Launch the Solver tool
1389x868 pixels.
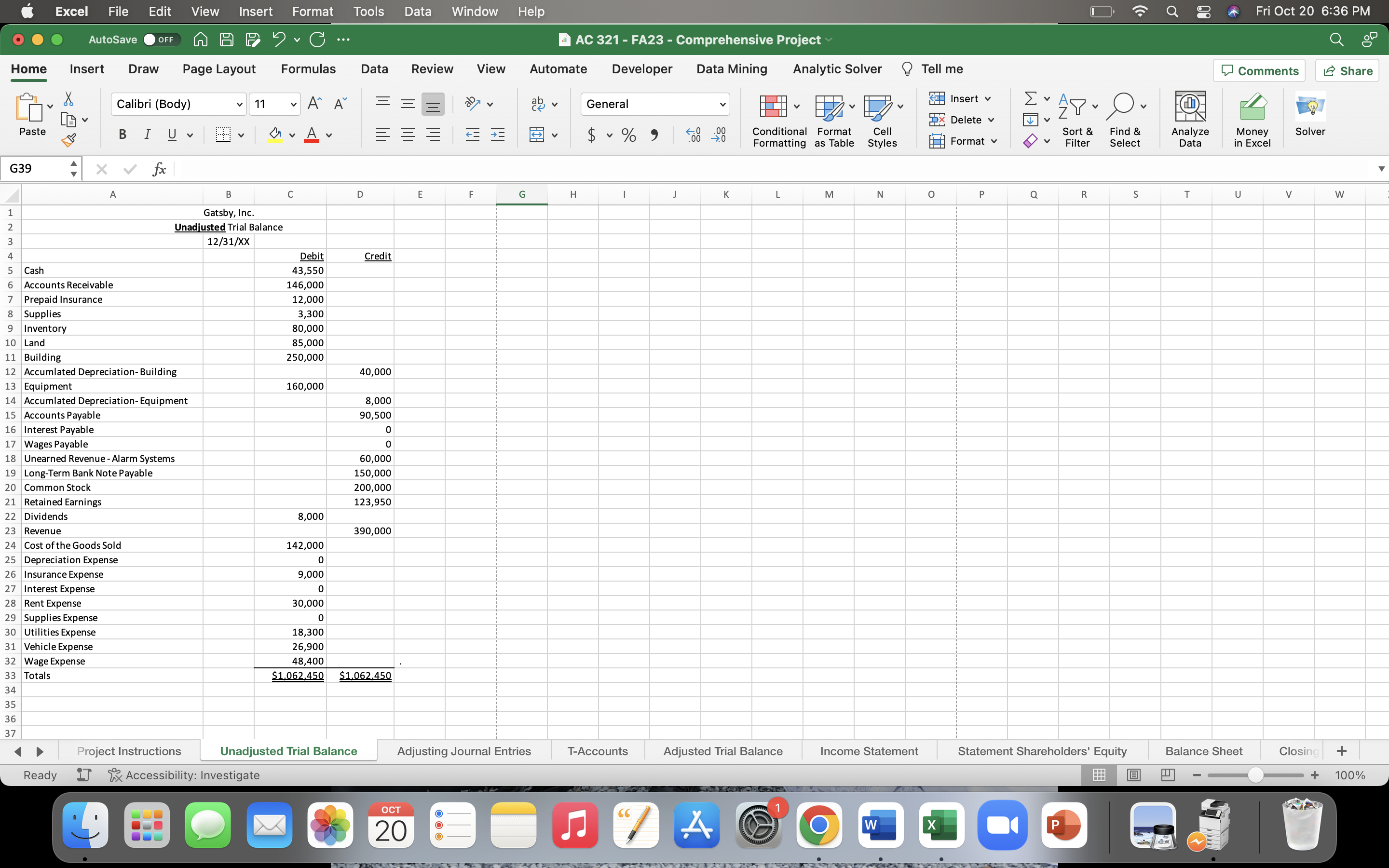(x=1310, y=115)
